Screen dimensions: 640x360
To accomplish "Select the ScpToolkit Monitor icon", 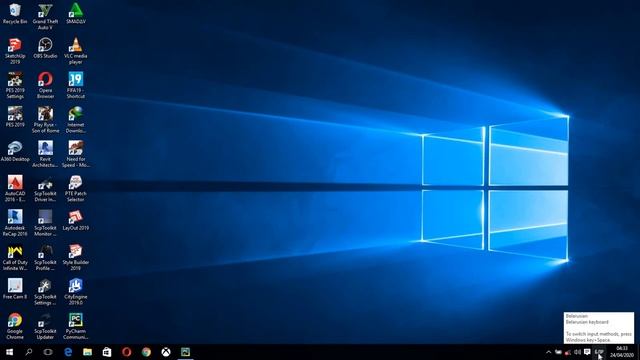I will click(45, 223).
